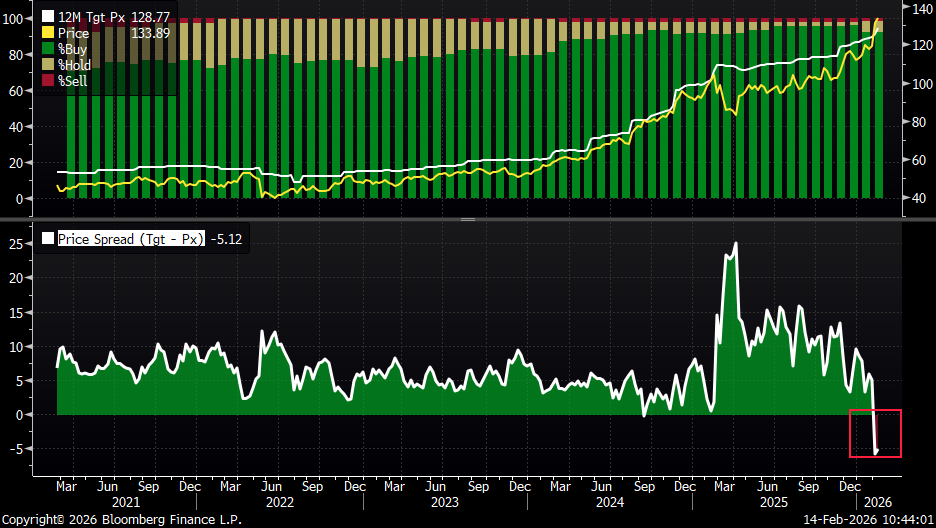936x528 pixels.
Task: Click the 2023 year label on axis
Action: click(445, 502)
